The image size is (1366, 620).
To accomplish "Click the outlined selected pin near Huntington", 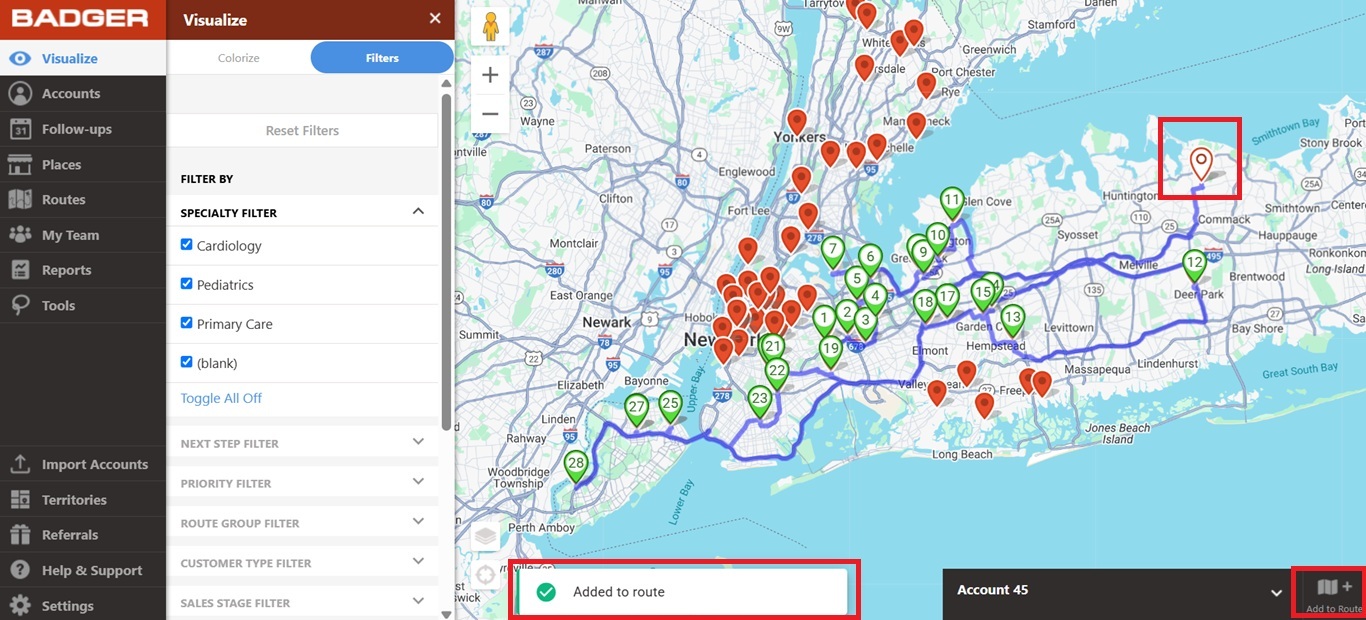I will pos(1200,162).
